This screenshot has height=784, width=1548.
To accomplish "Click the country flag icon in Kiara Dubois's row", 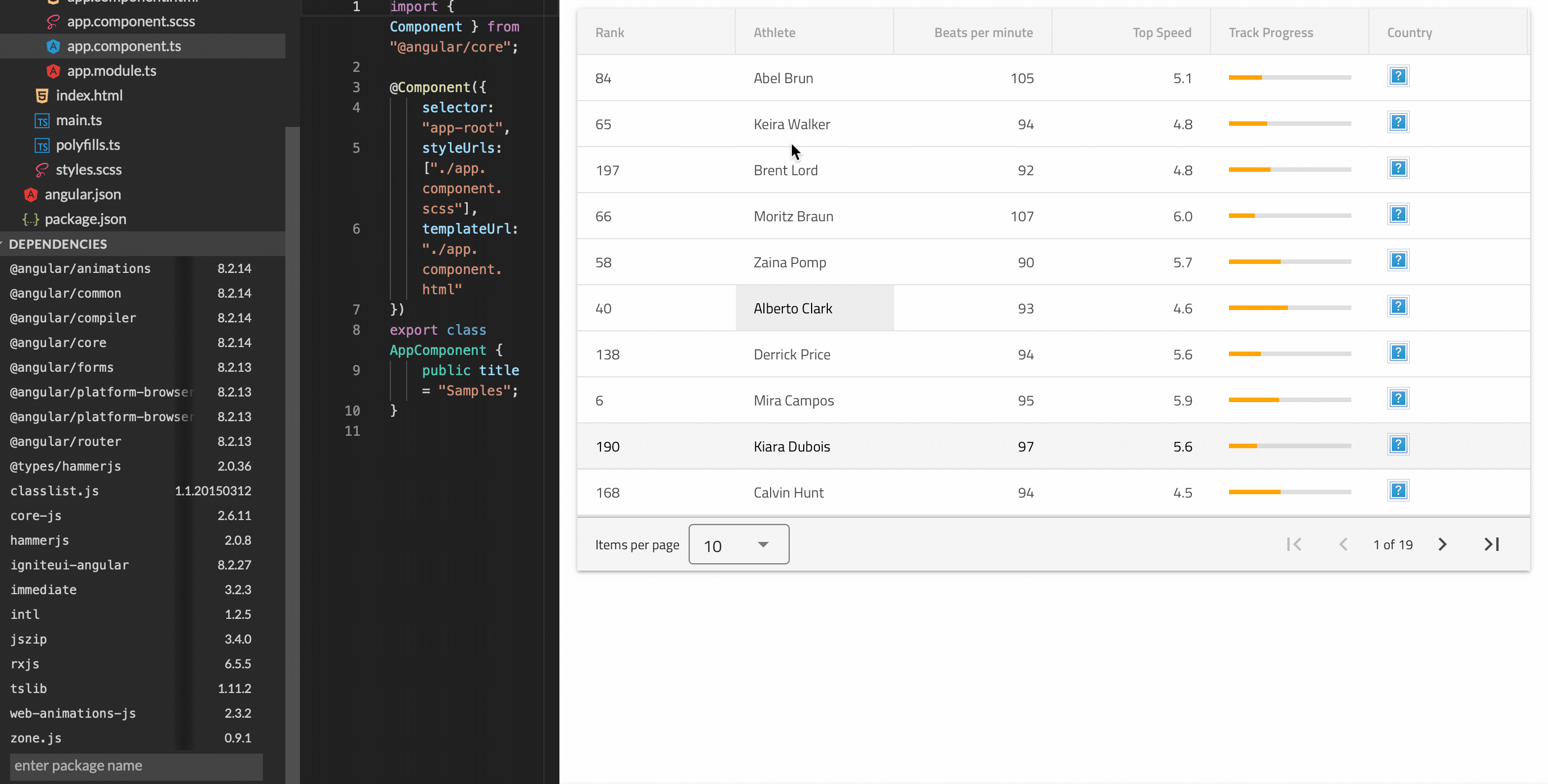I will click(1398, 445).
